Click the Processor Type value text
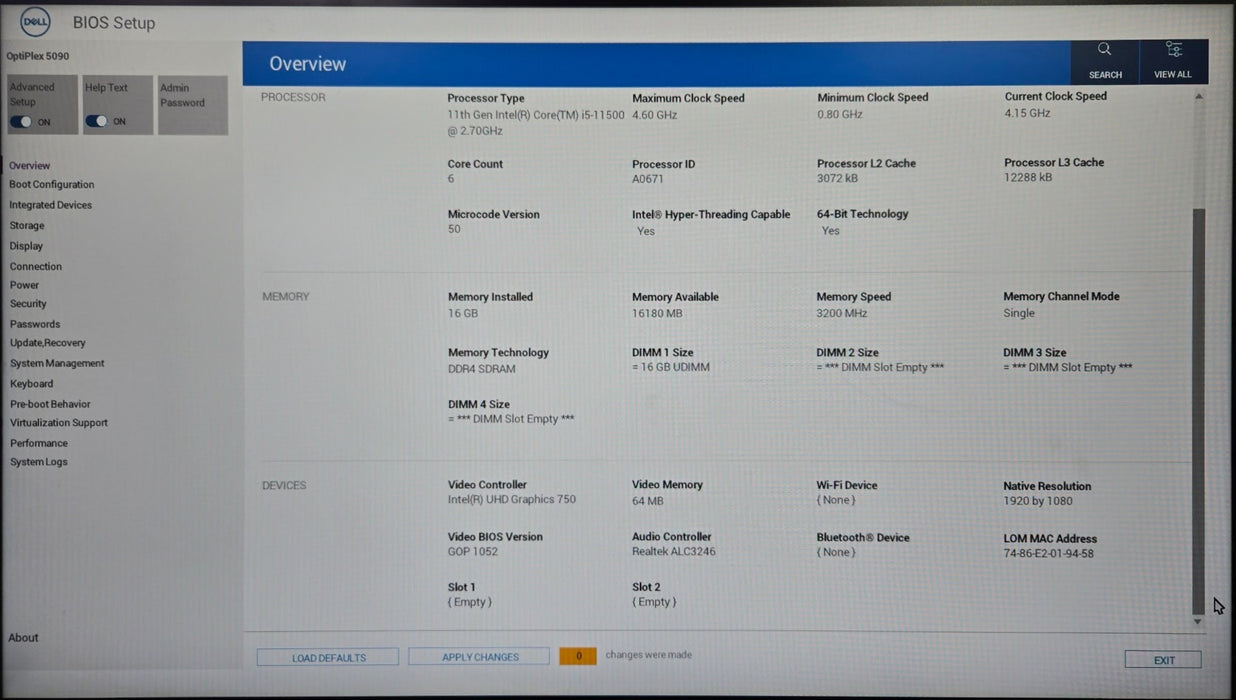This screenshot has height=700, width=1236. (536, 123)
